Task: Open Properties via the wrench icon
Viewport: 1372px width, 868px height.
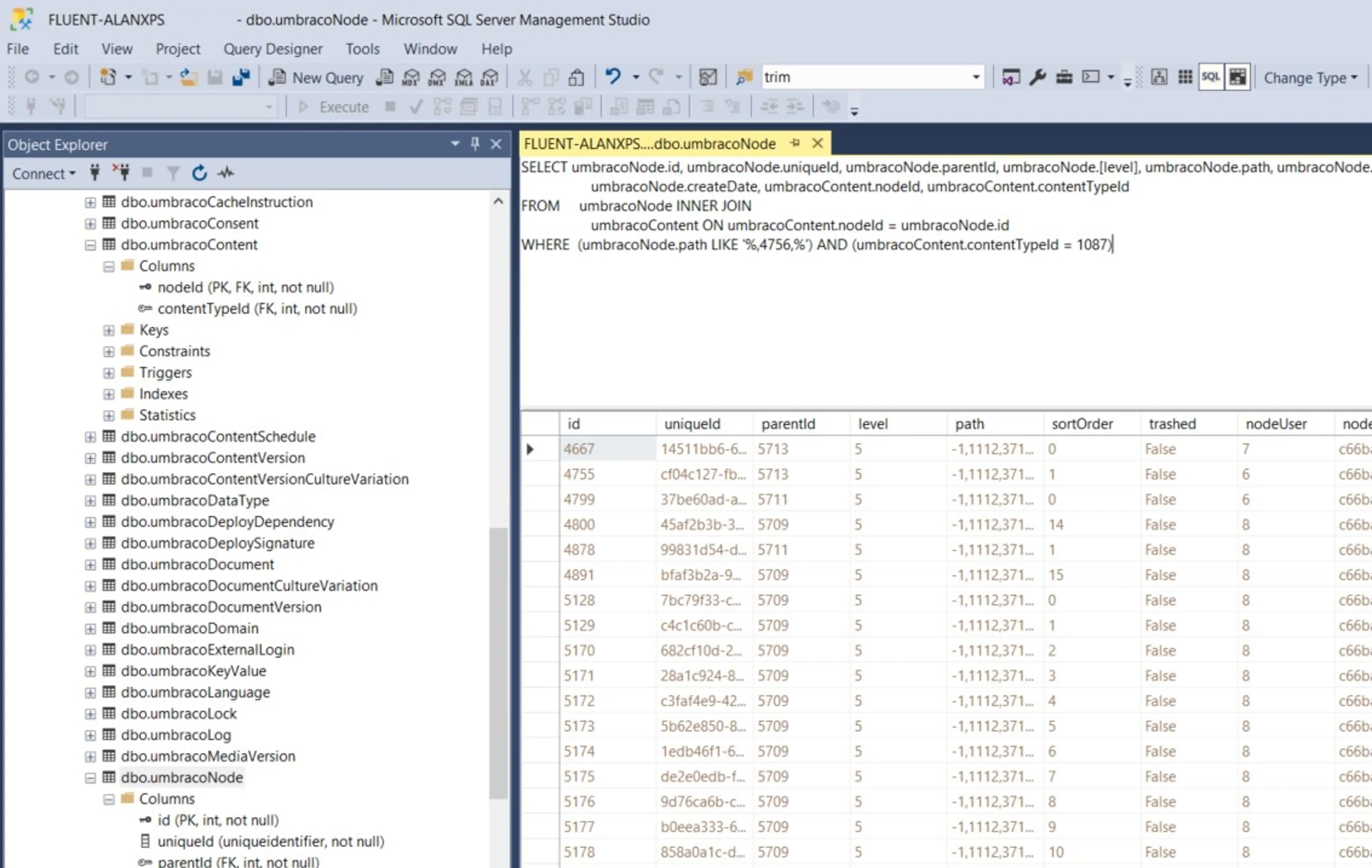Action: [x=1037, y=77]
